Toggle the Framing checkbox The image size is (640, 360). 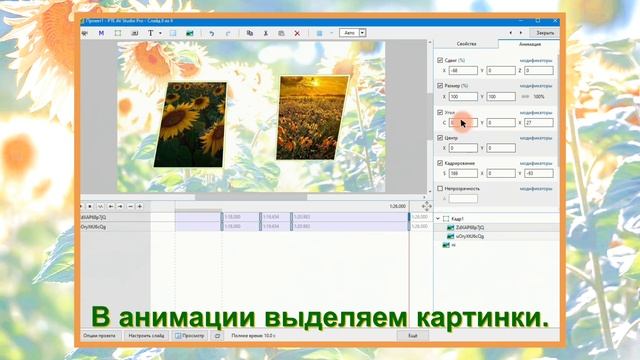click(x=440, y=163)
